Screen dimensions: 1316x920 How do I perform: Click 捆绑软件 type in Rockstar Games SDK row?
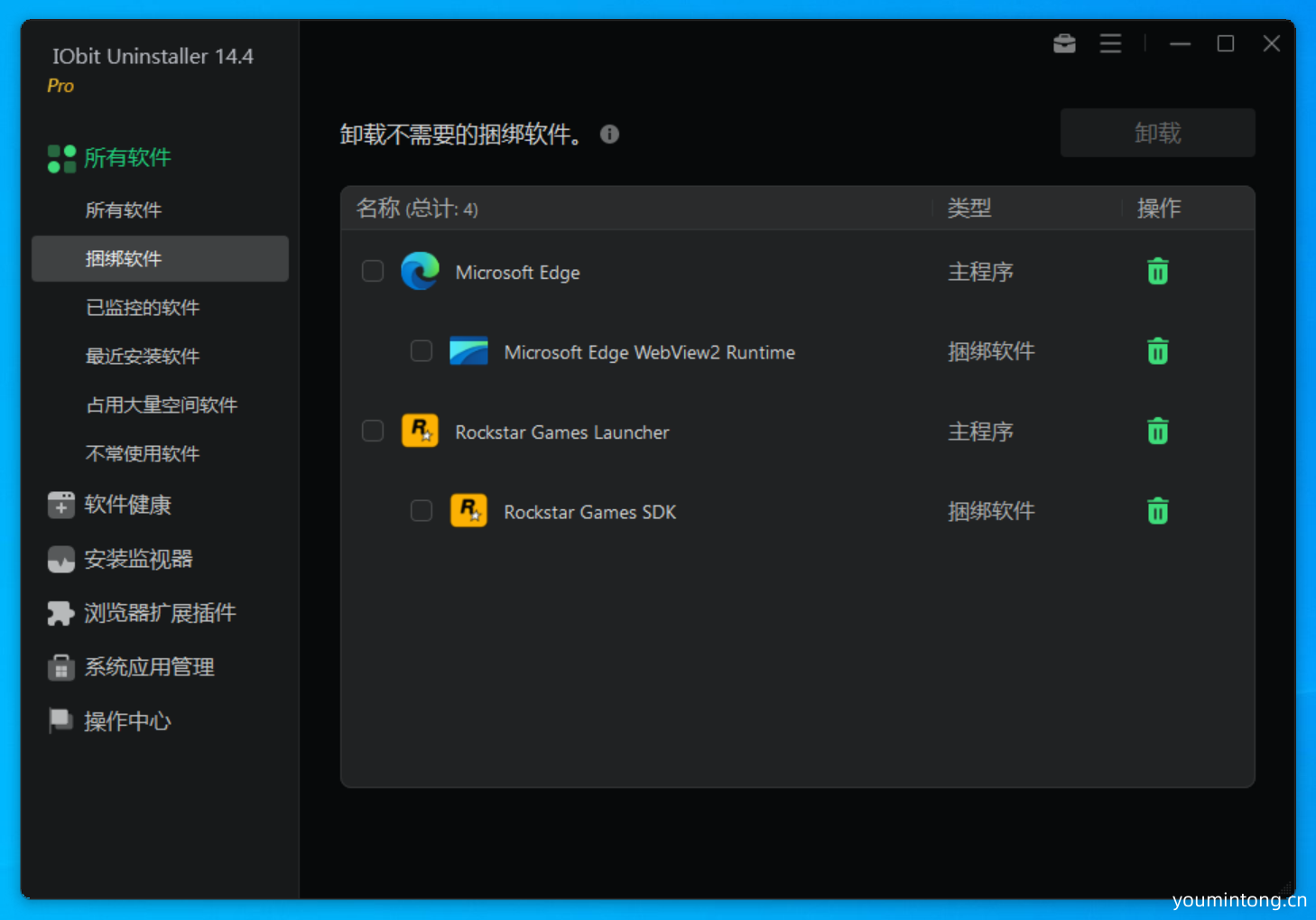click(x=991, y=511)
